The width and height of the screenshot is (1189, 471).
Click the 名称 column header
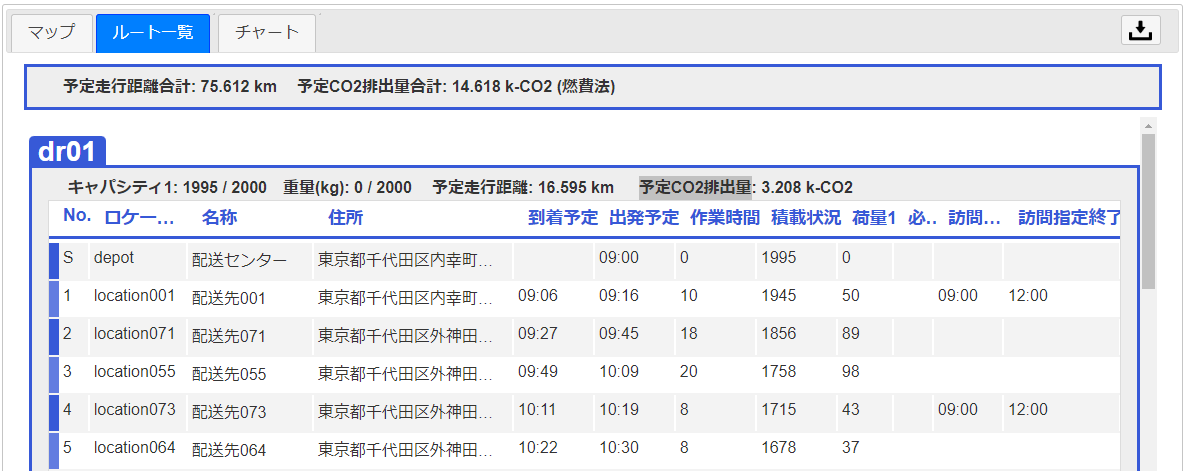[219, 217]
